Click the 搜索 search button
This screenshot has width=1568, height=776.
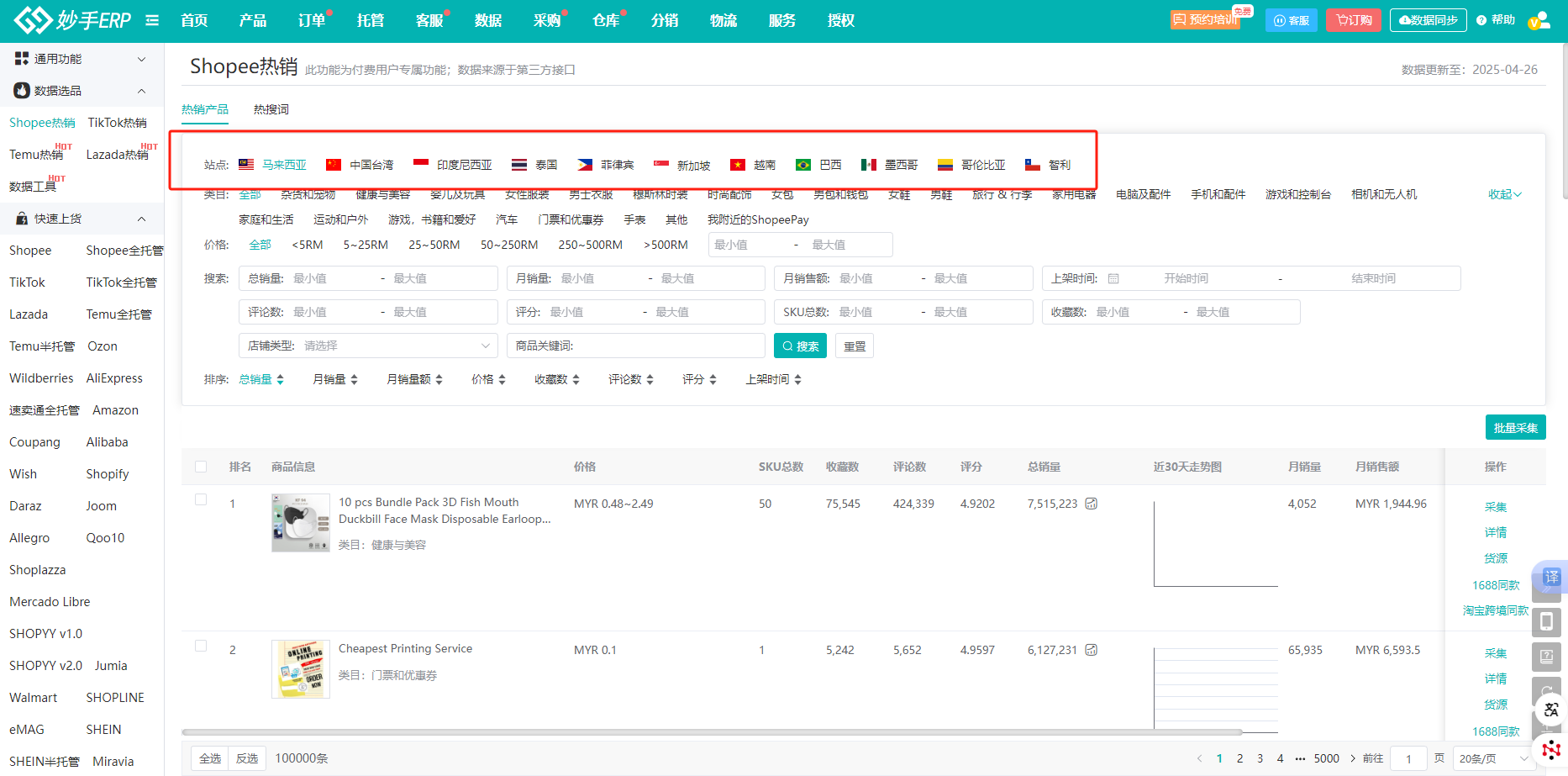pyautogui.click(x=800, y=346)
